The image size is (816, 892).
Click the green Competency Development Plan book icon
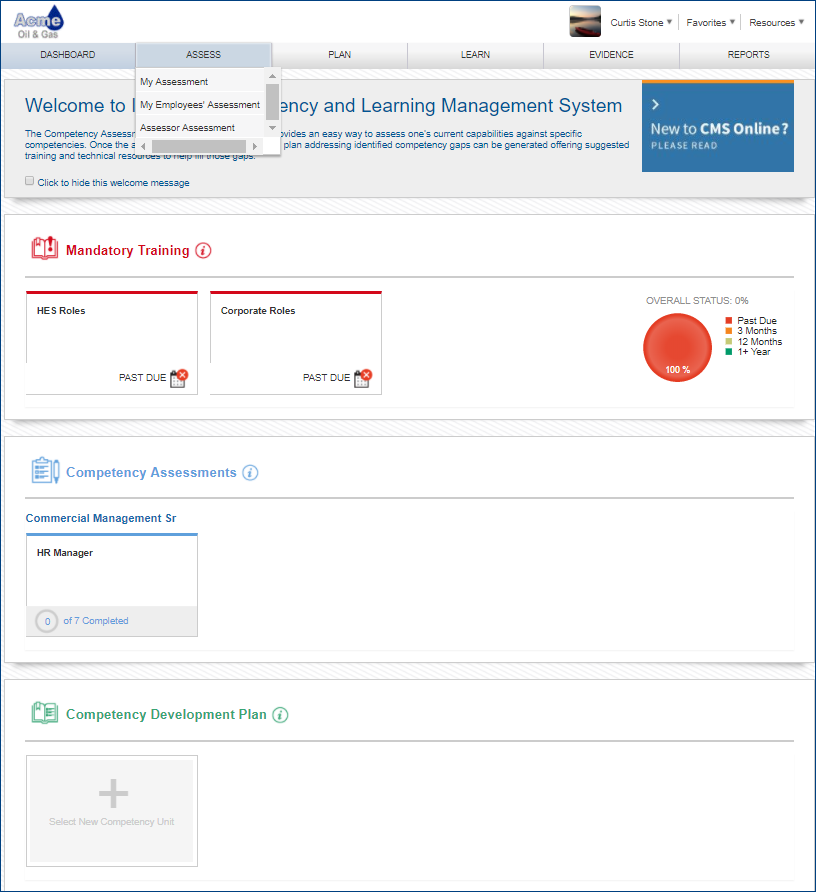point(44,712)
